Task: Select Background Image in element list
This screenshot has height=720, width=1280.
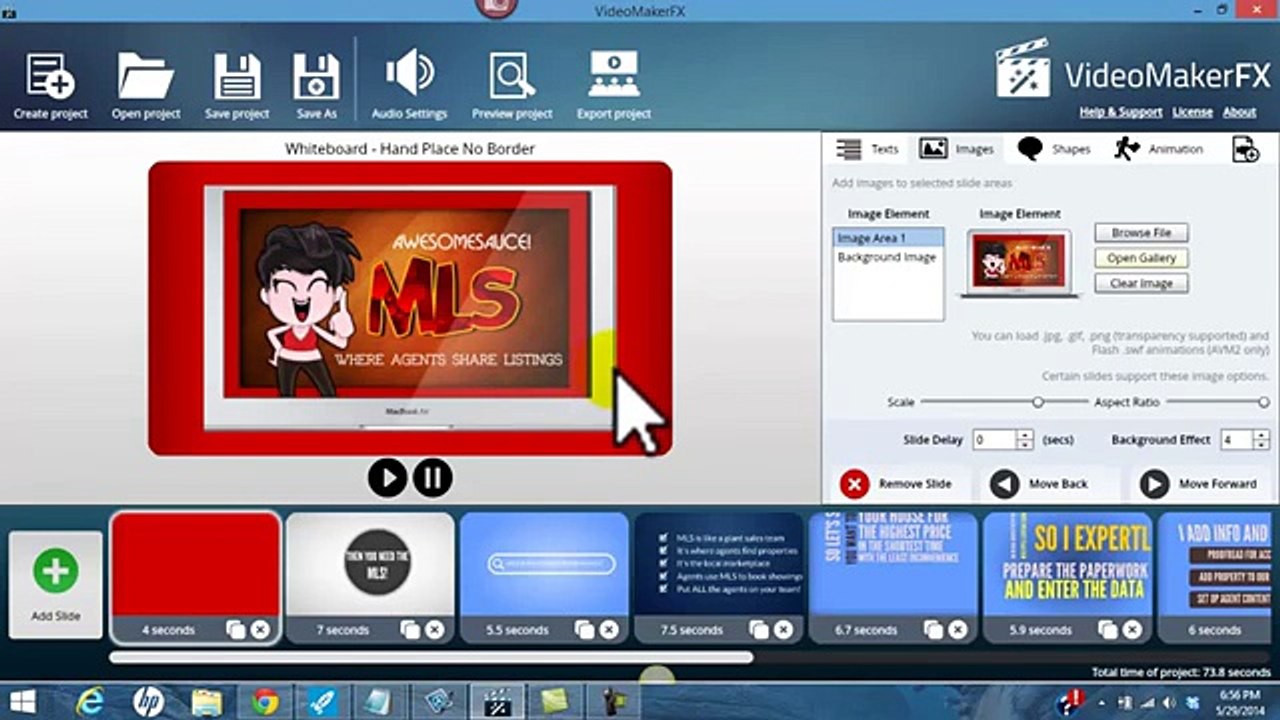Action: click(887, 257)
